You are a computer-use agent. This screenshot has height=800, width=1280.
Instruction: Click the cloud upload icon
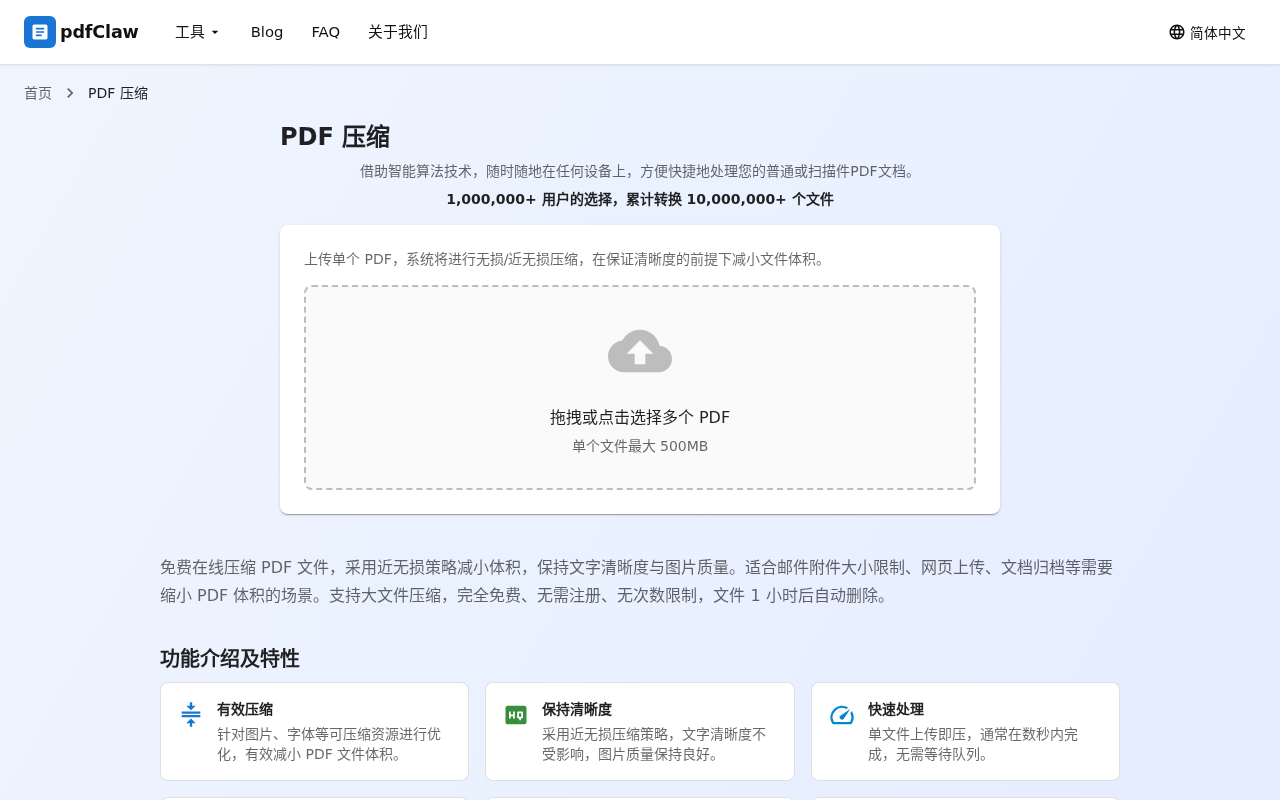point(640,351)
